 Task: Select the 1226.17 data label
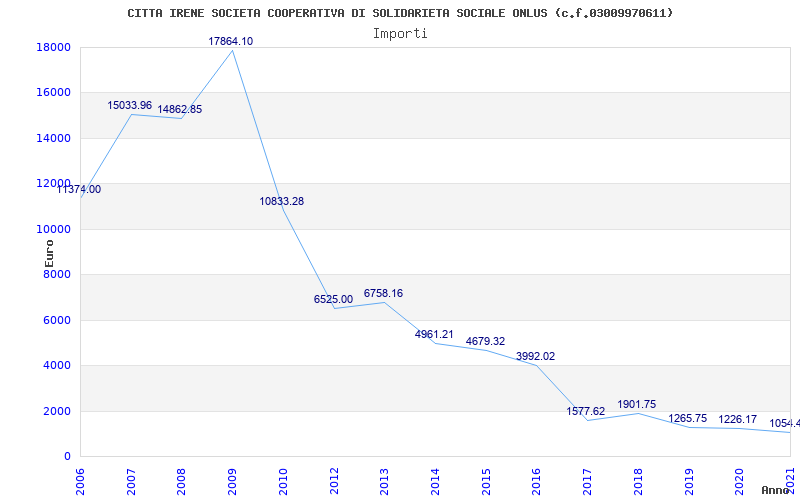[x=738, y=419]
